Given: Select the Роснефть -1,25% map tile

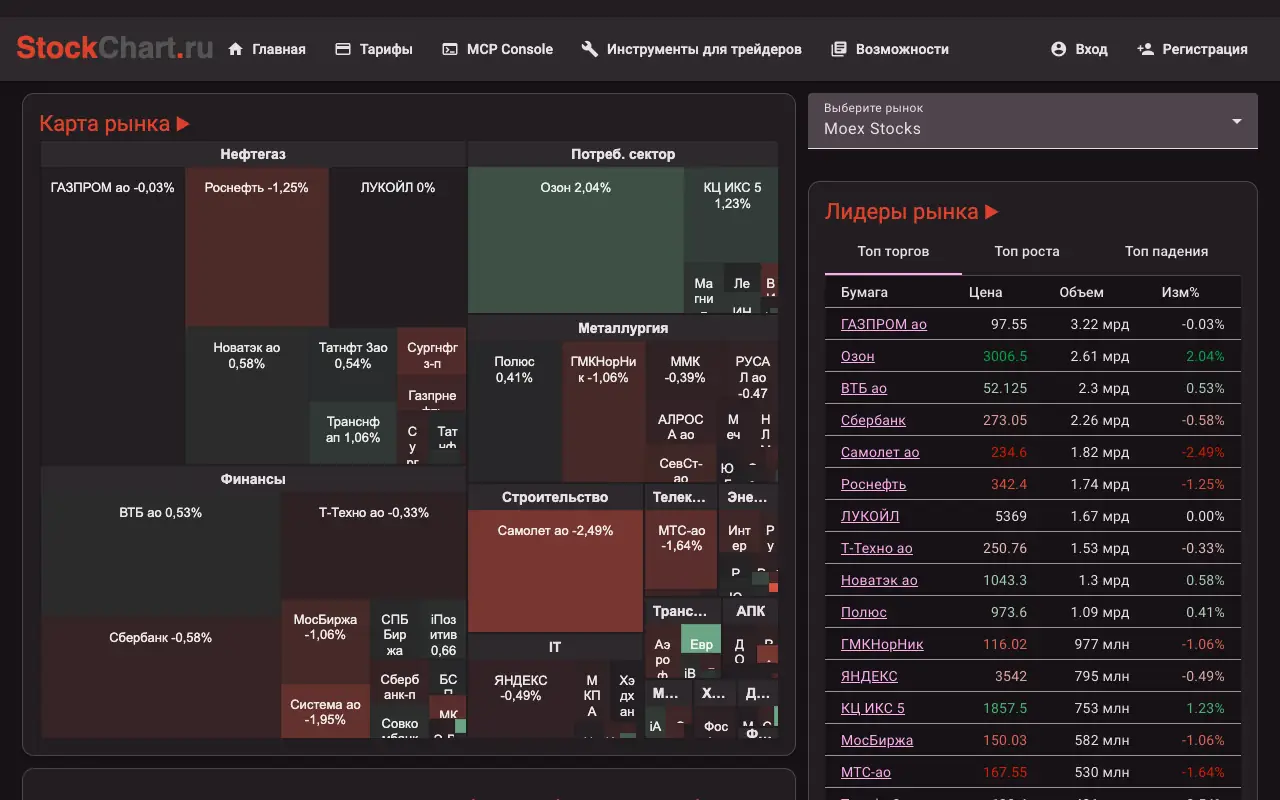Looking at the screenshot, I should [x=257, y=247].
